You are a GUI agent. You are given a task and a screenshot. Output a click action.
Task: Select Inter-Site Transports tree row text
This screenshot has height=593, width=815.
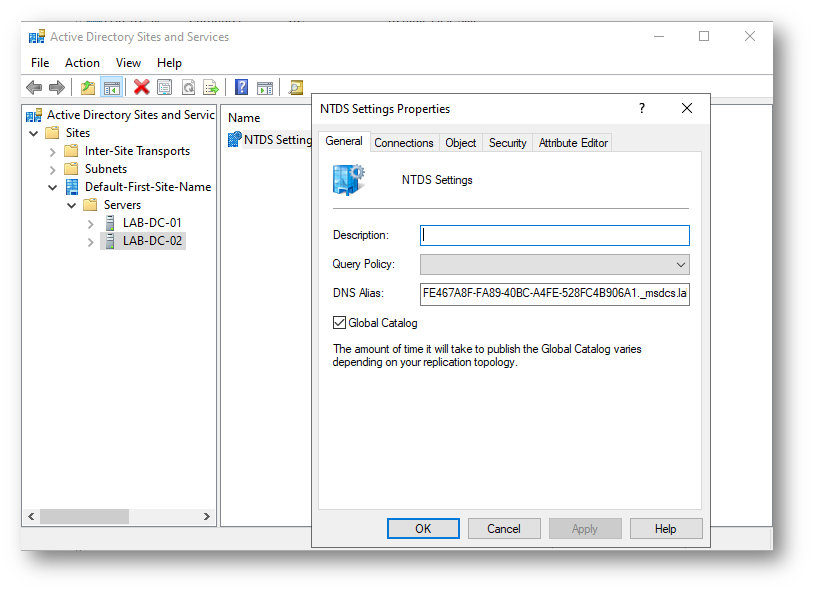[x=137, y=151]
